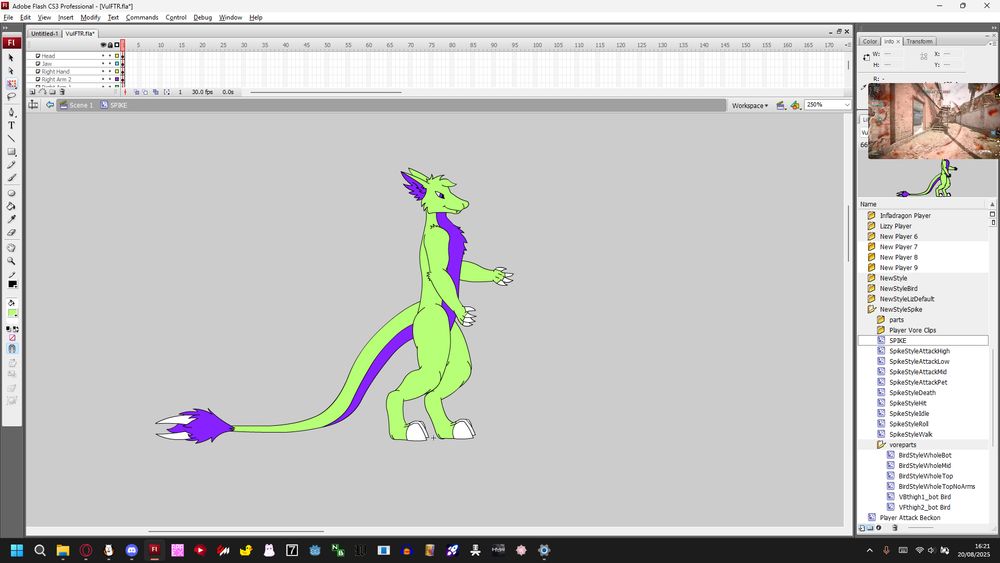Select the Text tool
Image resolution: width=1000 pixels, height=563 pixels.
(12, 125)
